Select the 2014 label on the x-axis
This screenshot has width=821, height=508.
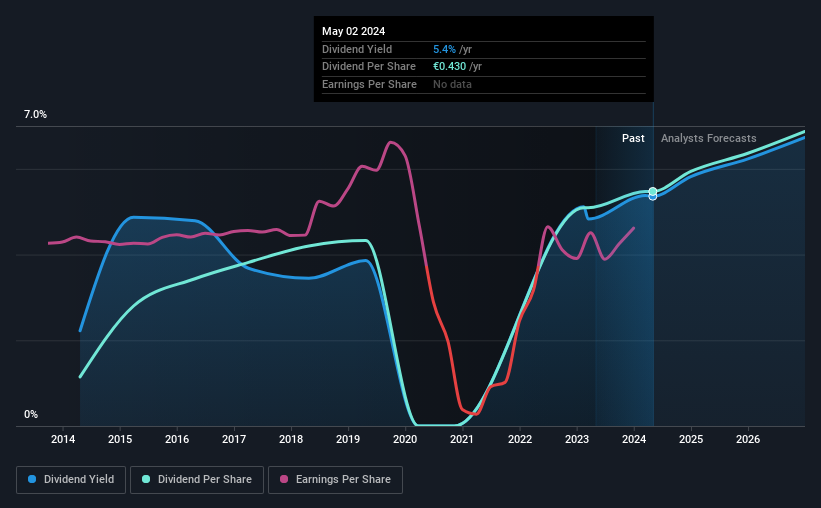[63, 439]
